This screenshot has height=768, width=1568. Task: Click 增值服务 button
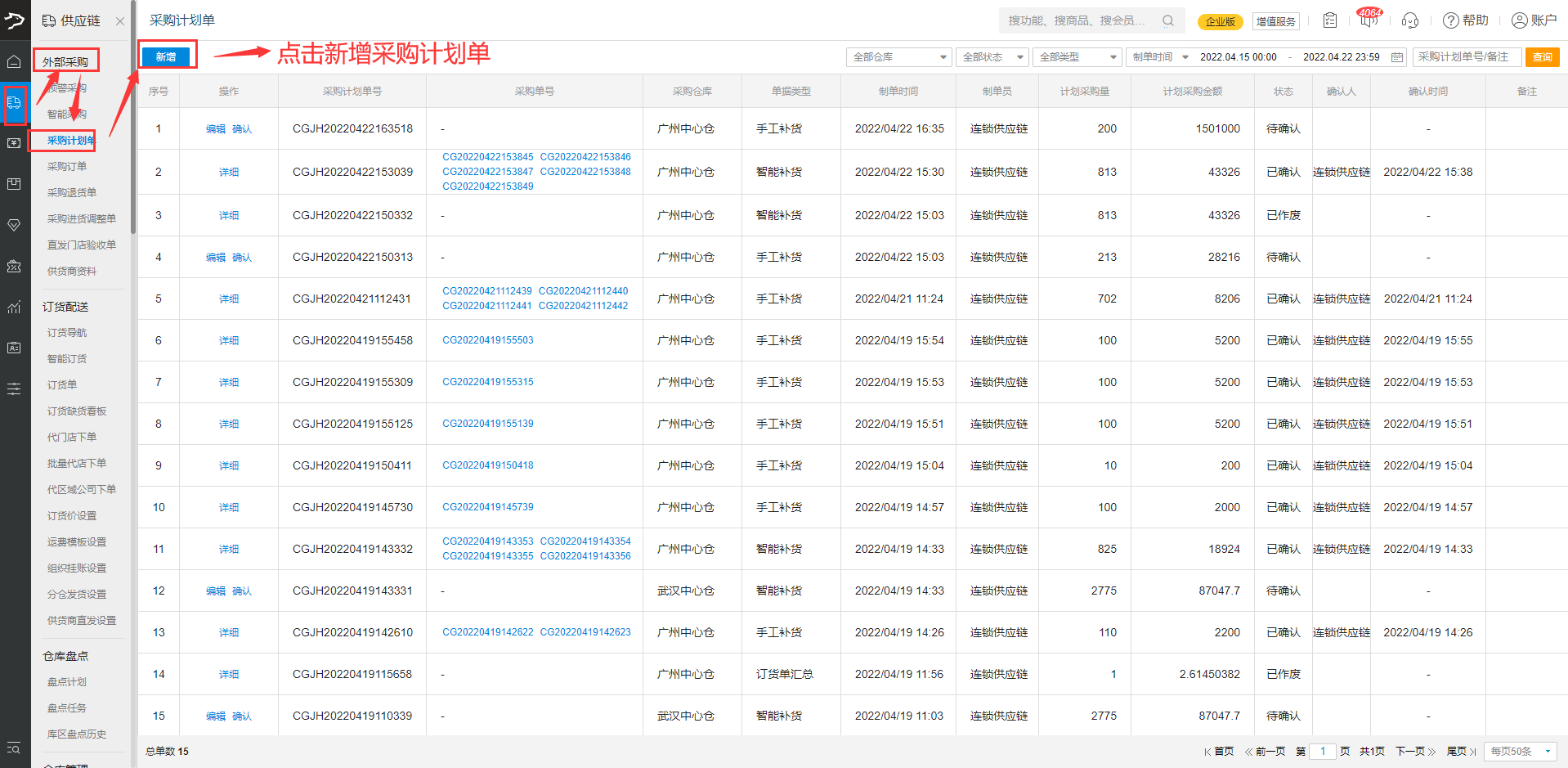1276,22
